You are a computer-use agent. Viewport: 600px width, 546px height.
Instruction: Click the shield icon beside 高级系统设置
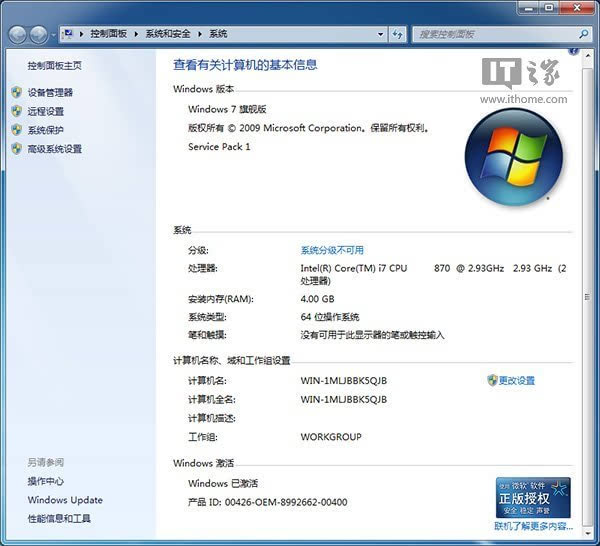[16, 149]
